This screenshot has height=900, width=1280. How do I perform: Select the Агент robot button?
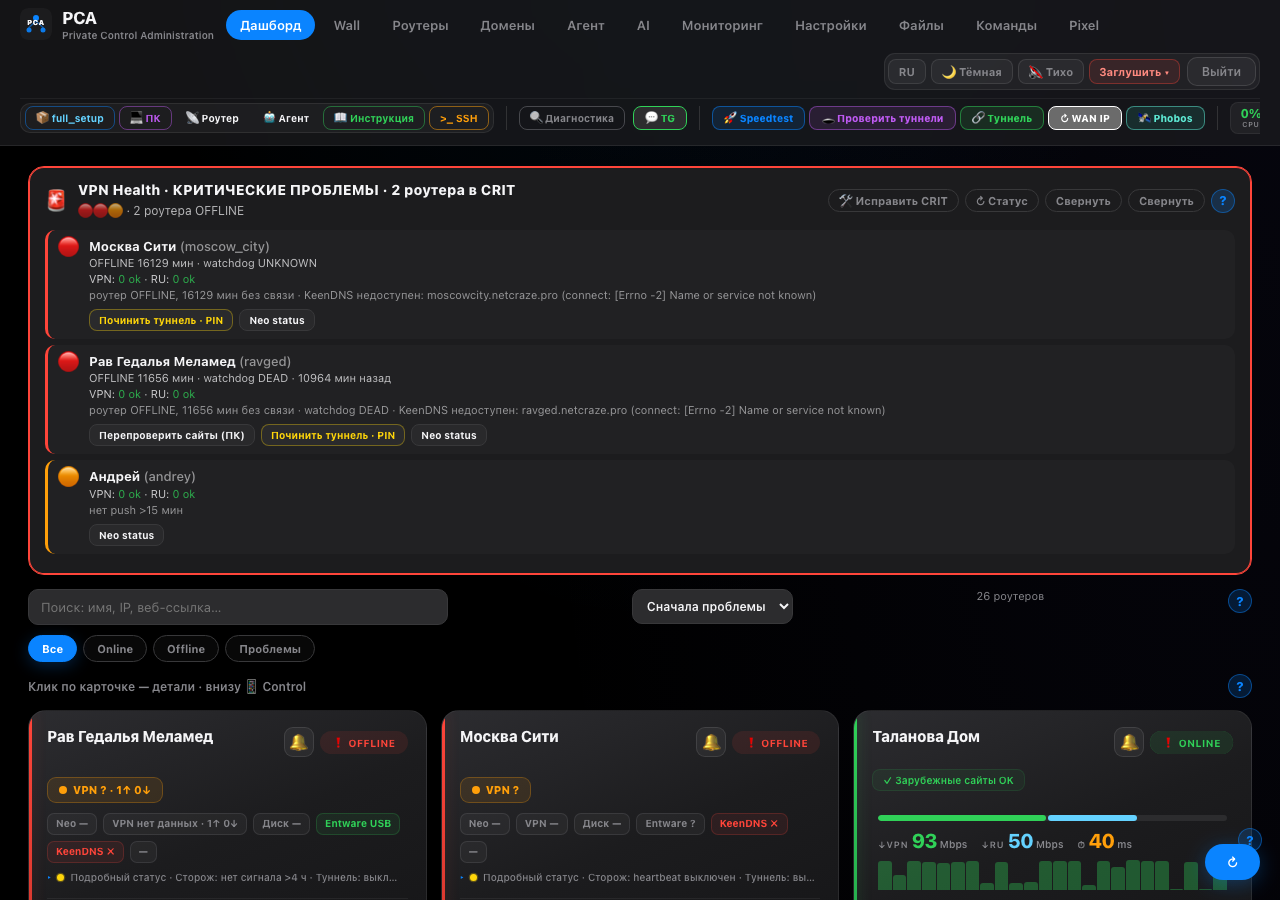click(286, 118)
